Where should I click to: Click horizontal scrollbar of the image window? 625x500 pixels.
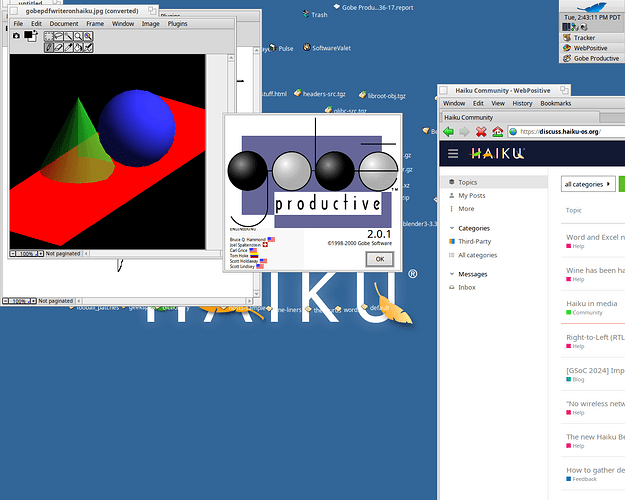(x=153, y=254)
